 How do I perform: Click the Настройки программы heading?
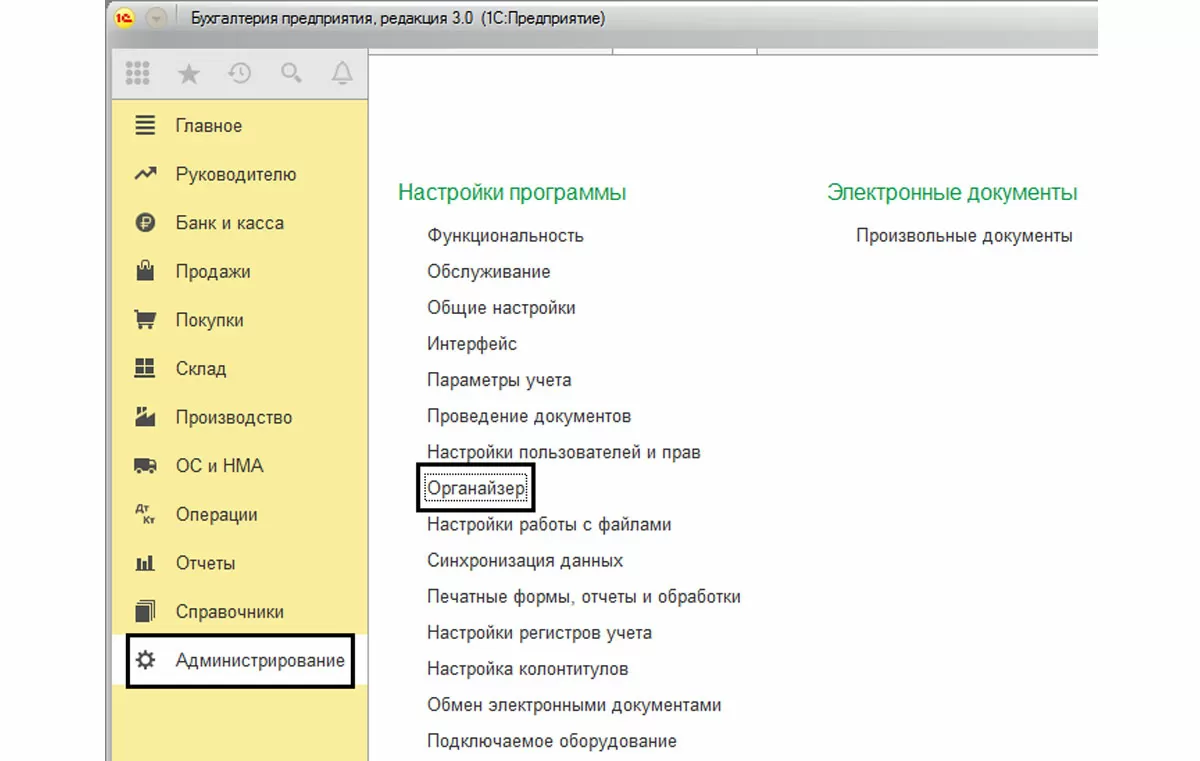512,192
